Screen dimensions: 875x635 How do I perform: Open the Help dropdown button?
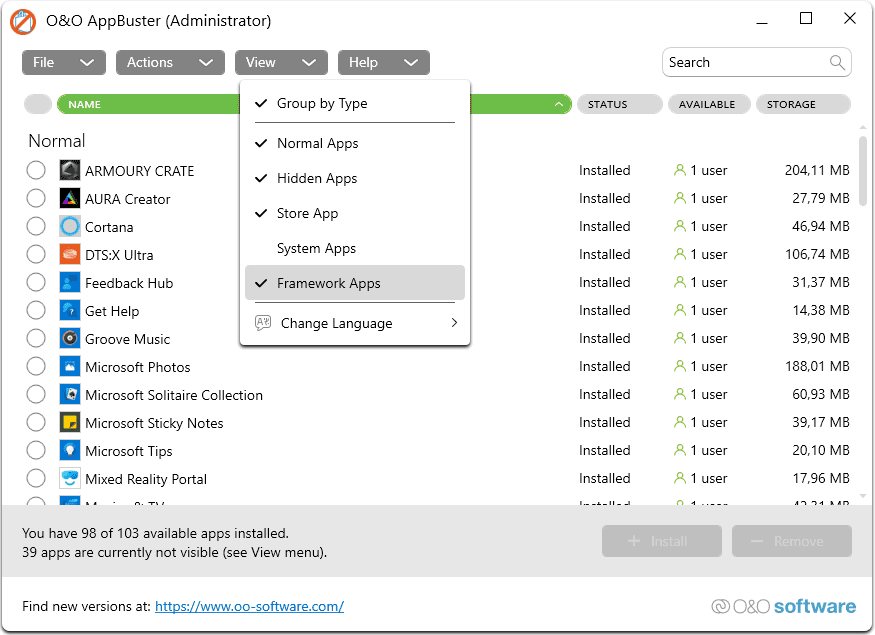click(x=383, y=62)
